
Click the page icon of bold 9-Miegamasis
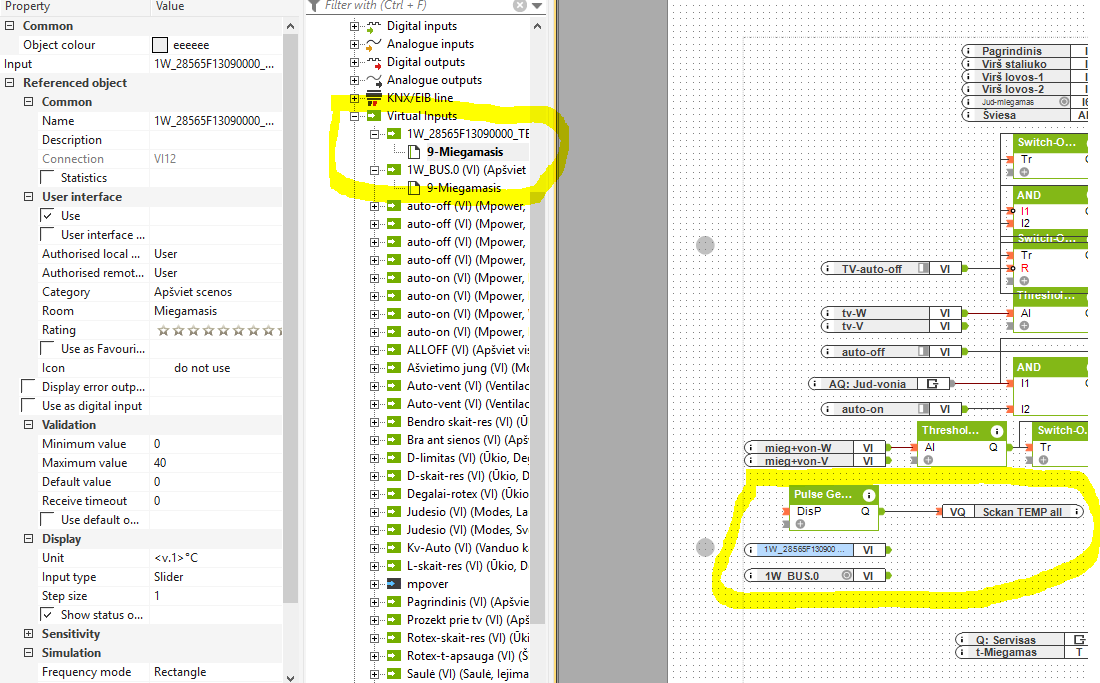click(x=415, y=152)
